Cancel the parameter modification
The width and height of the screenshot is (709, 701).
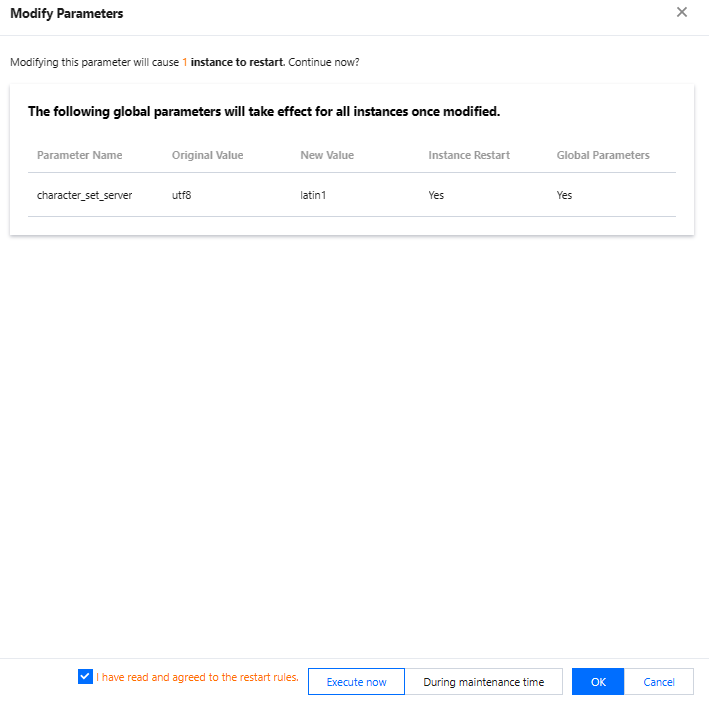pos(659,682)
